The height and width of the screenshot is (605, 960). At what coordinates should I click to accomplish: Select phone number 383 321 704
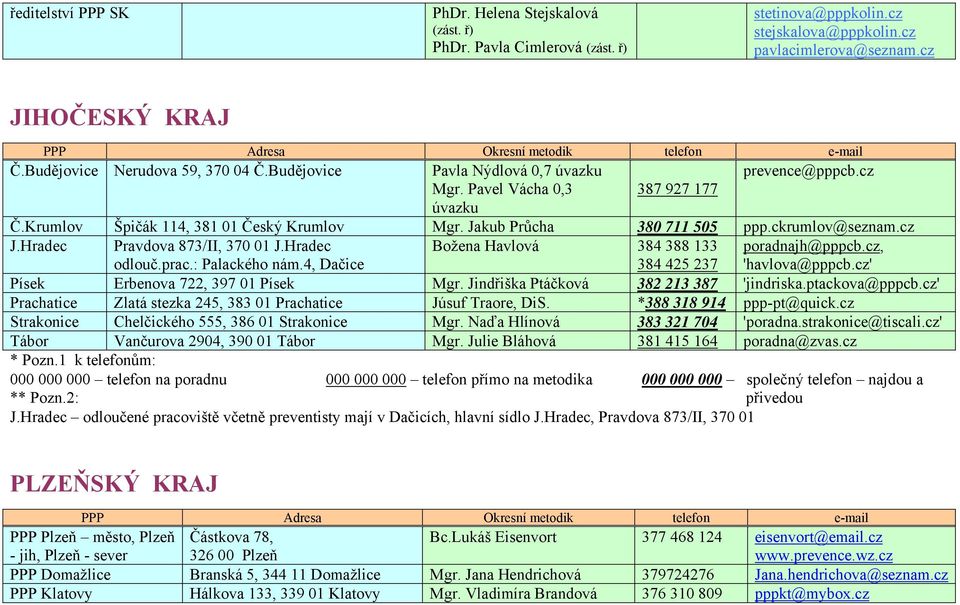tap(677, 321)
